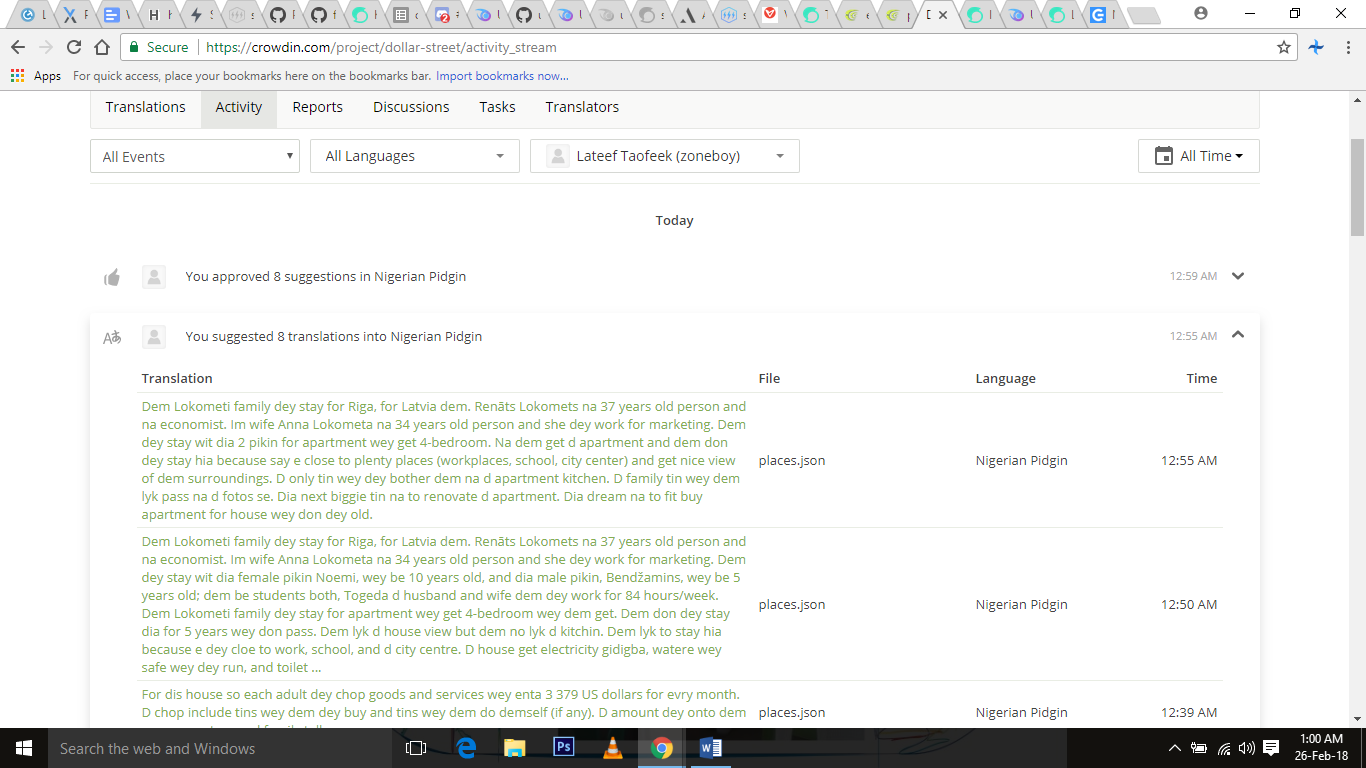Click the 'Import bookmarks now...' link

point(502,76)
